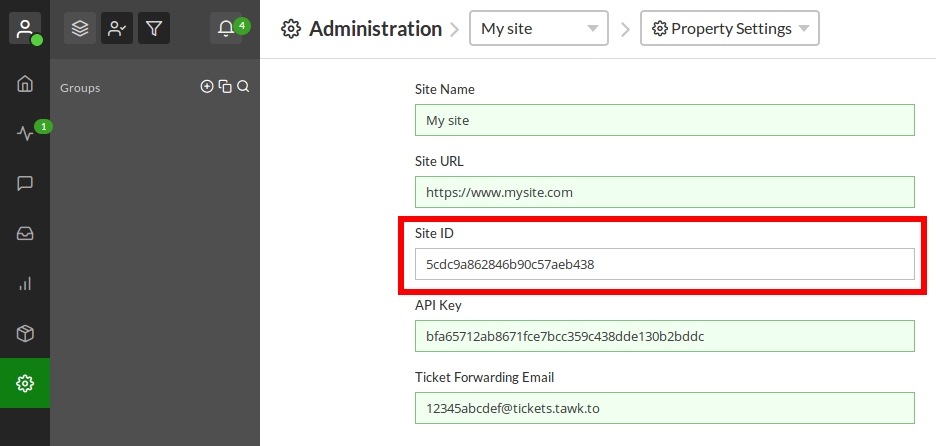Image resolution: width=936 pixels, height=446 pixels.
Task: Click the copy icon beside Groups
Action: pyautogui.click(x=225, y=87)
